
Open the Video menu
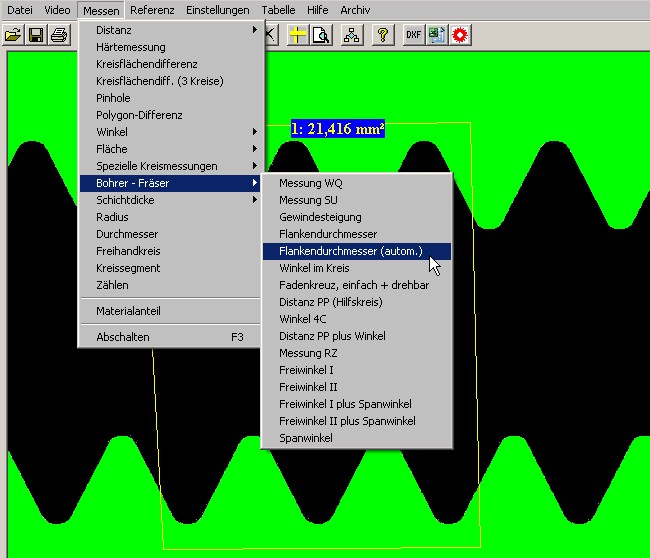point(57,10)
